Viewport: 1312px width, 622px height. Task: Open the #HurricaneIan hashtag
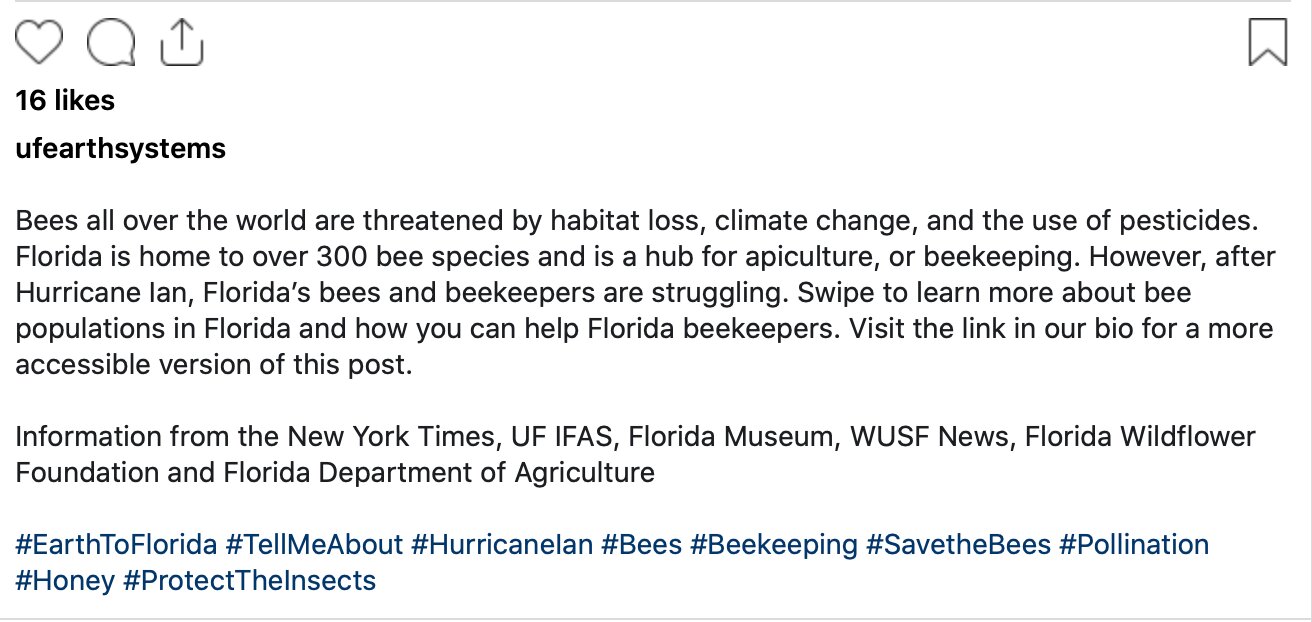[x=502, y=545]
